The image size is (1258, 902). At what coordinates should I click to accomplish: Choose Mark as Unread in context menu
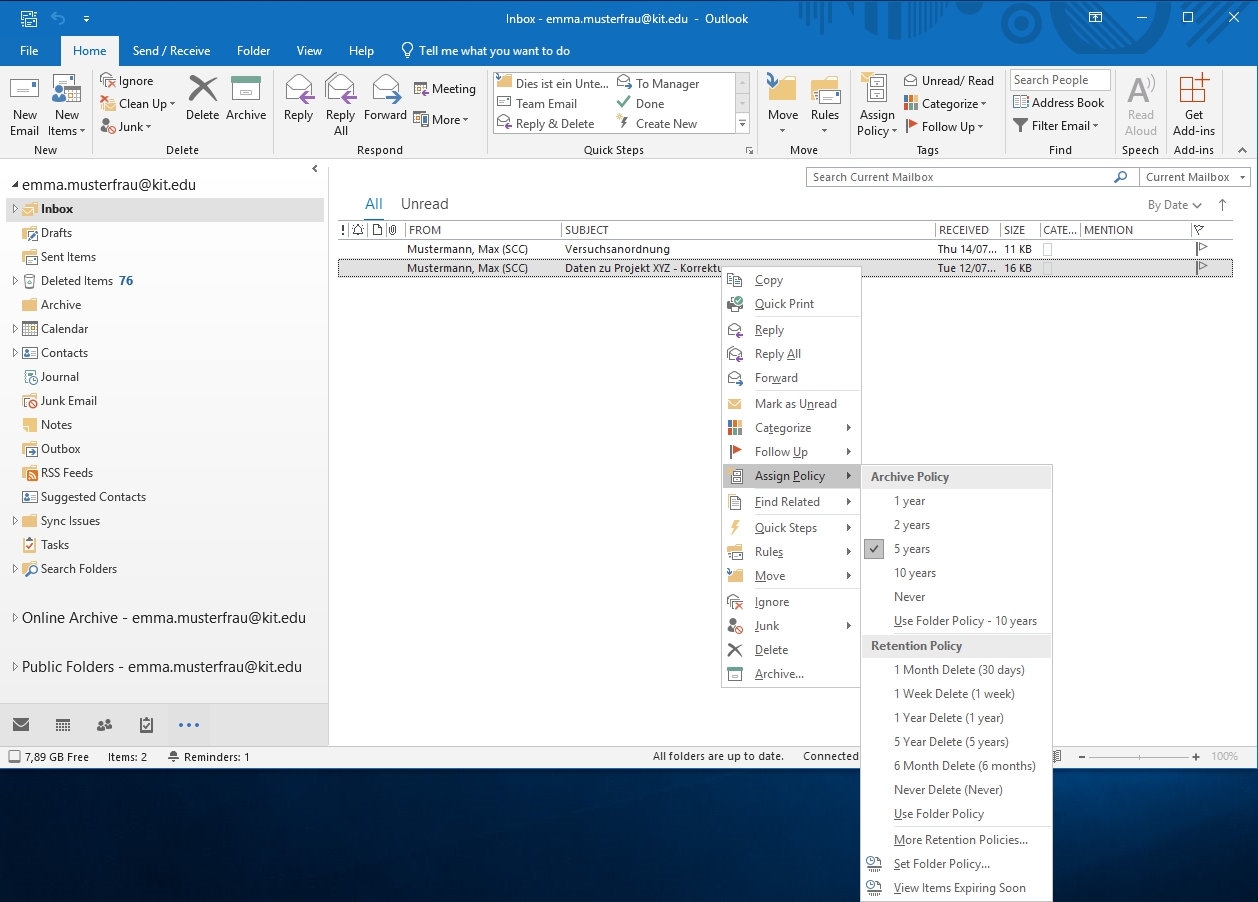[795, 404]
